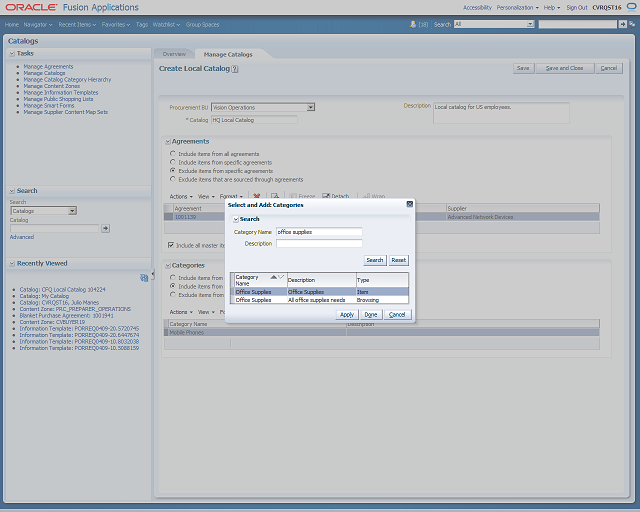Collapse the Agreements section
The height and width of the screenshot is (512, 640).
tap(168, 142)
